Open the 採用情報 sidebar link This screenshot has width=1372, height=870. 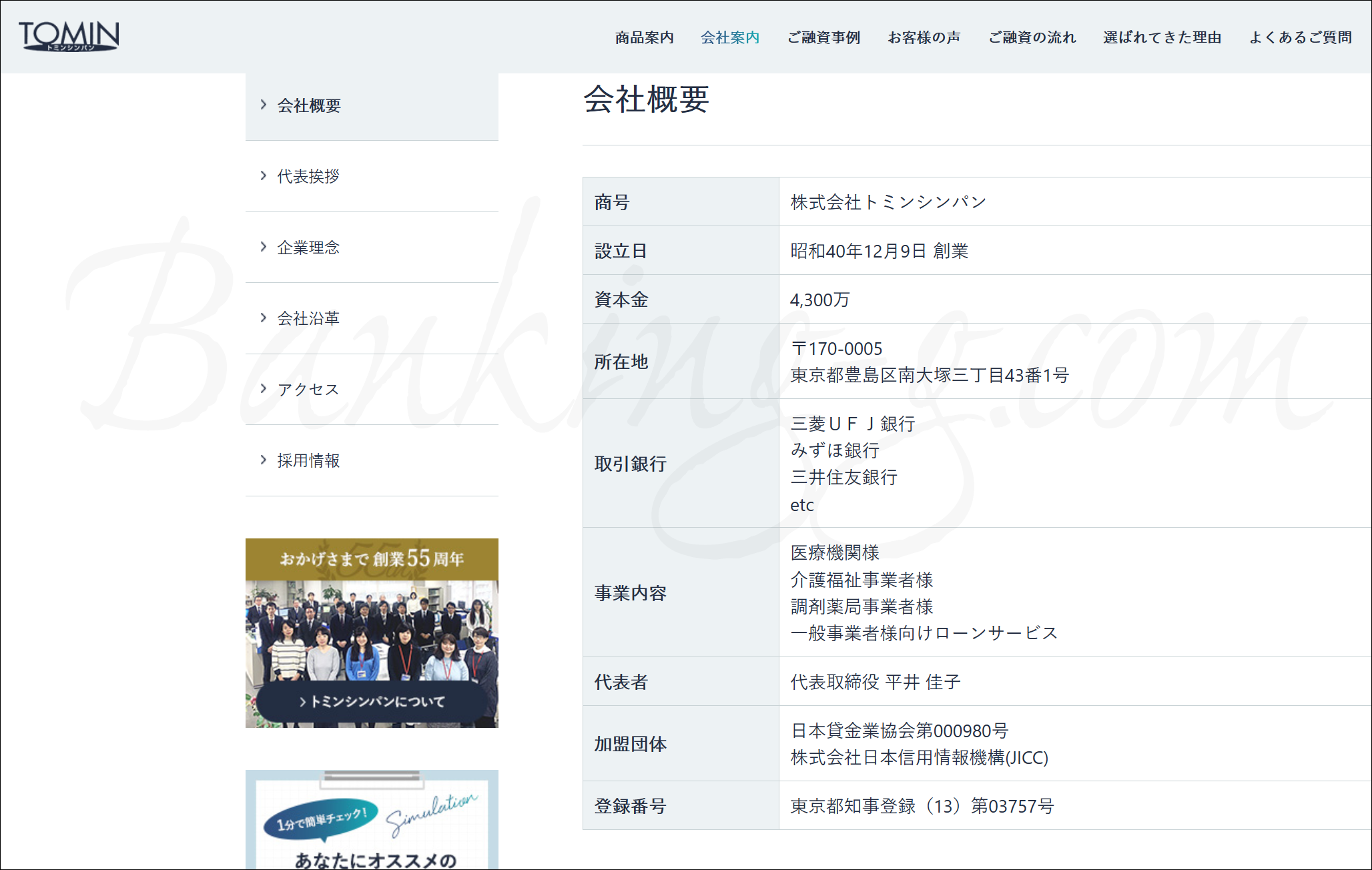click(x=372, y=460)
